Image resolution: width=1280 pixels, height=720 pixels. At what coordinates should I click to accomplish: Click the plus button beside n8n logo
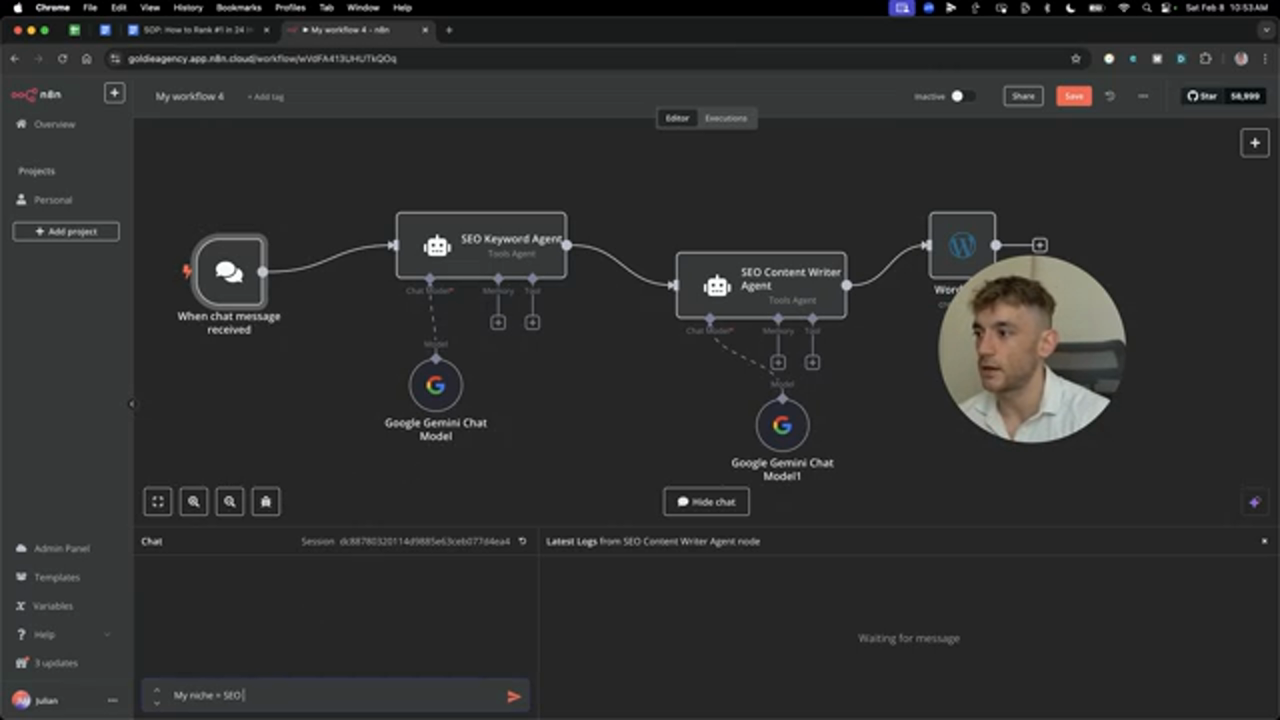point(114,93)
